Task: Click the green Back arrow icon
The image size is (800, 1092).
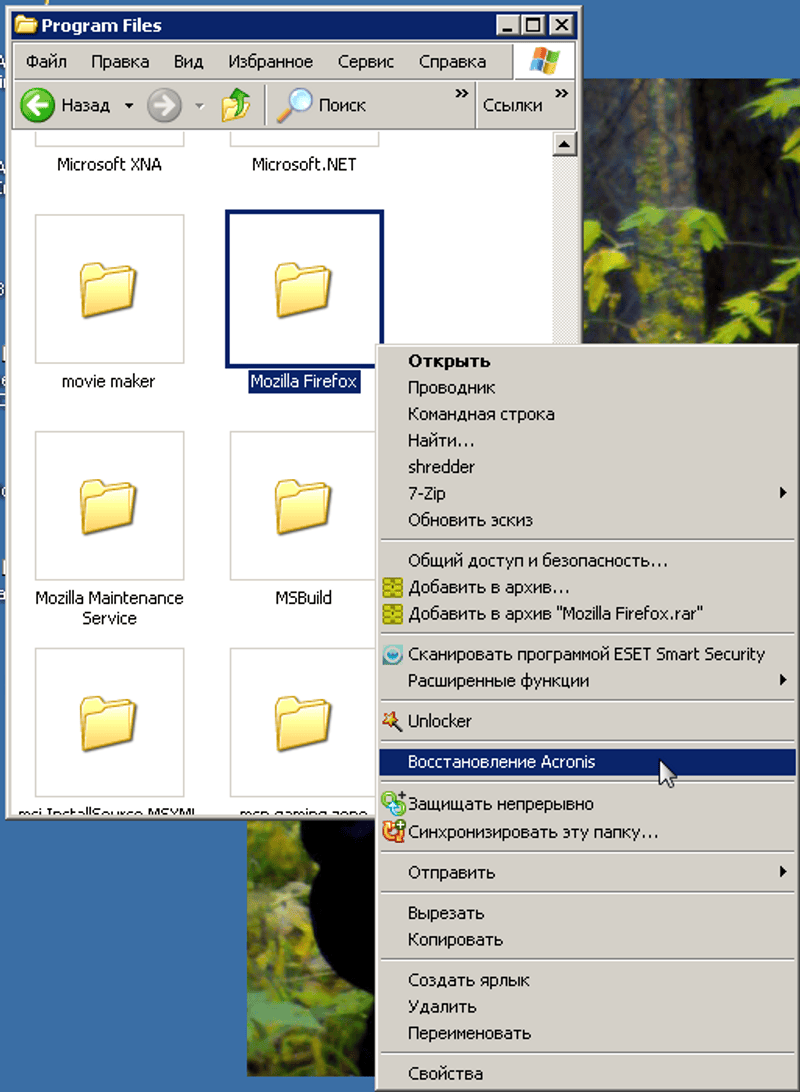Action: pyautogui.click(x=37, y=105)
